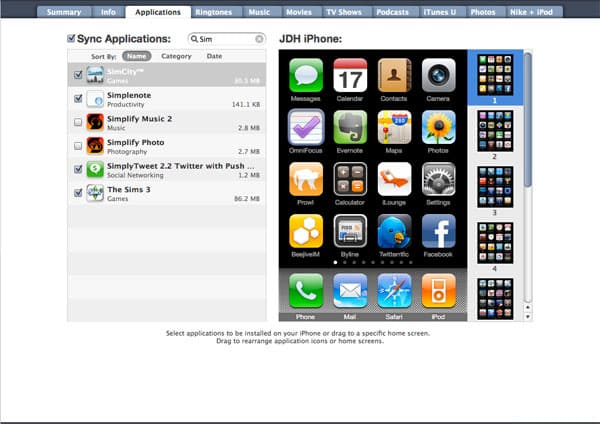Open the TV Shows tab

(344, 12)
